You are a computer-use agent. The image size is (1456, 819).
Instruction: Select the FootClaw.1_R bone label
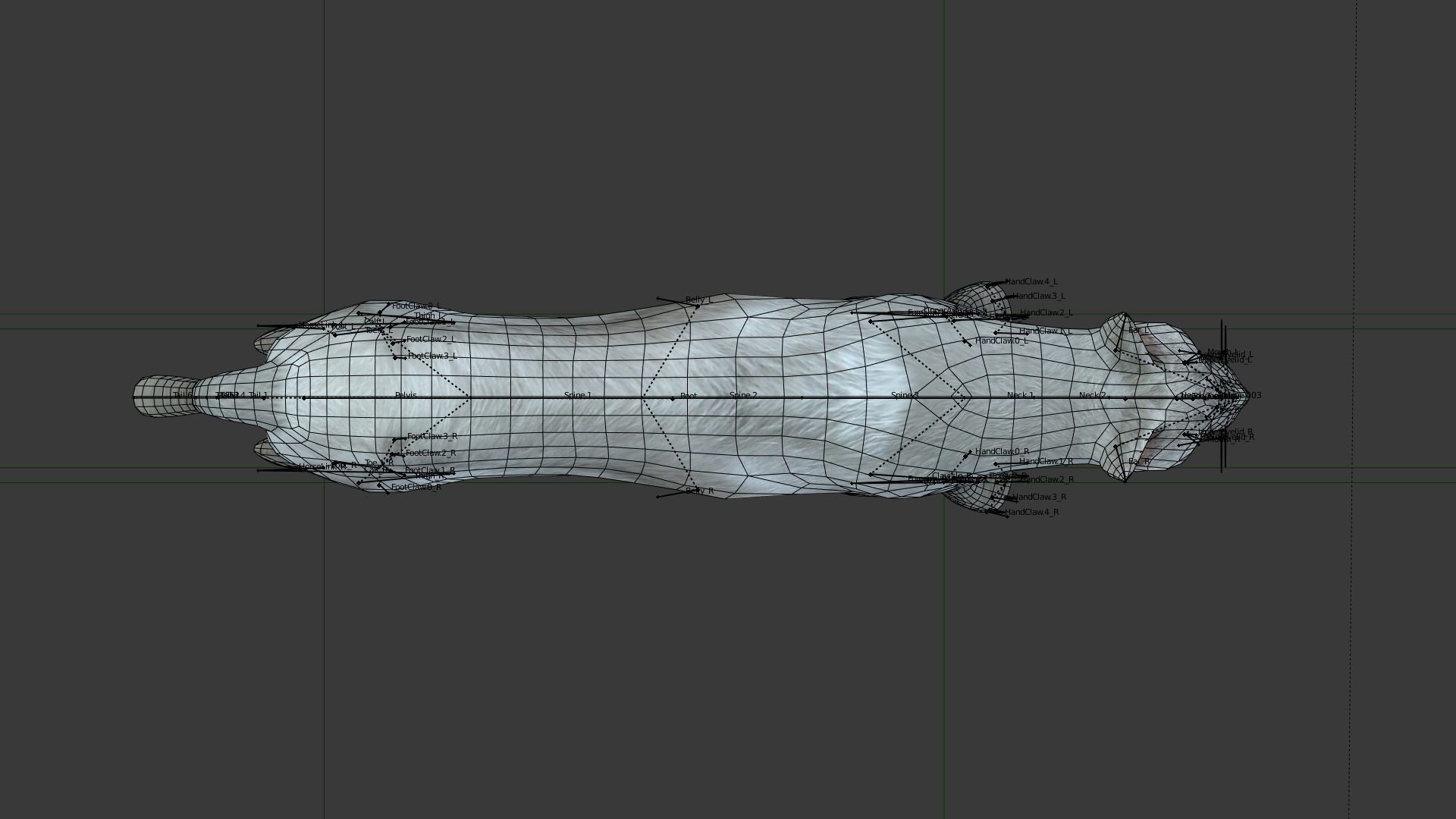tap(430, 470)
